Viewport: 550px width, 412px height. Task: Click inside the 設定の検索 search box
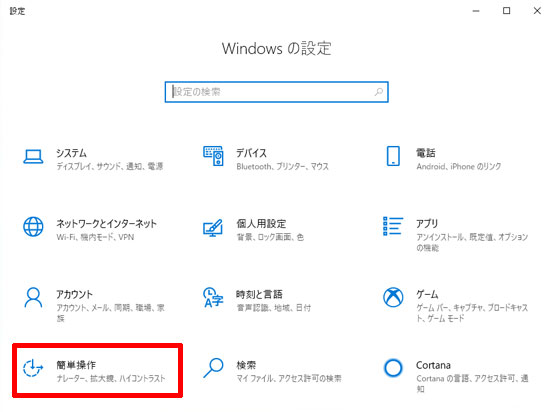click(276, 92)
